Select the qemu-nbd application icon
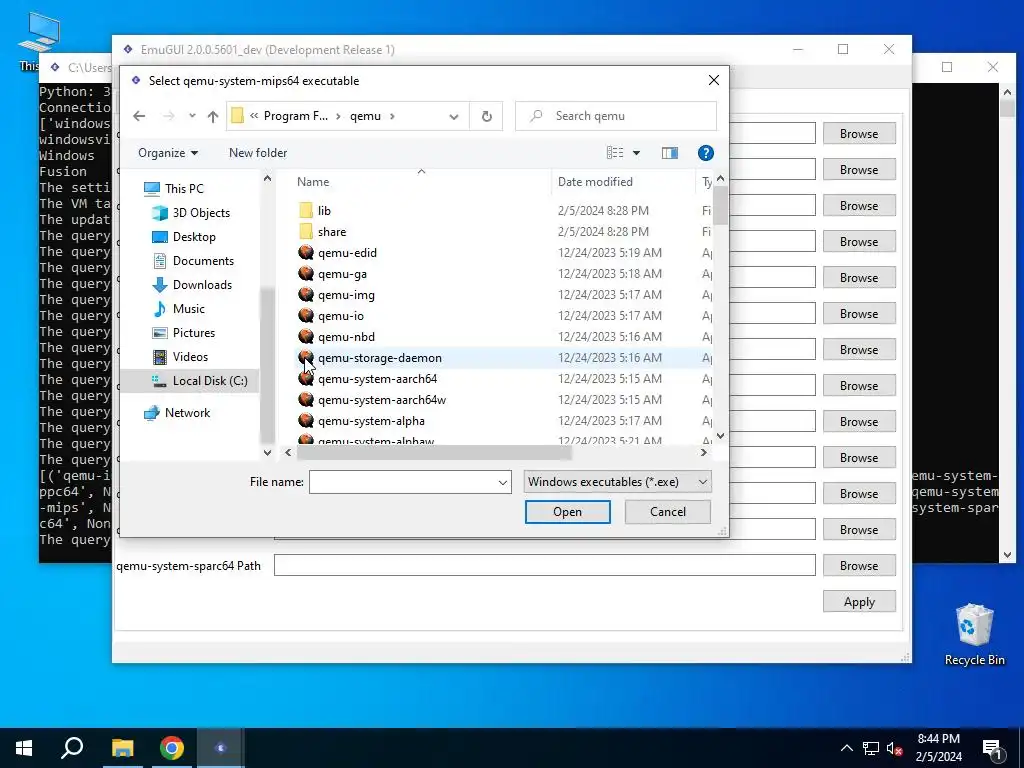Screen dimensions: 1024x768 tap(306, 336)
